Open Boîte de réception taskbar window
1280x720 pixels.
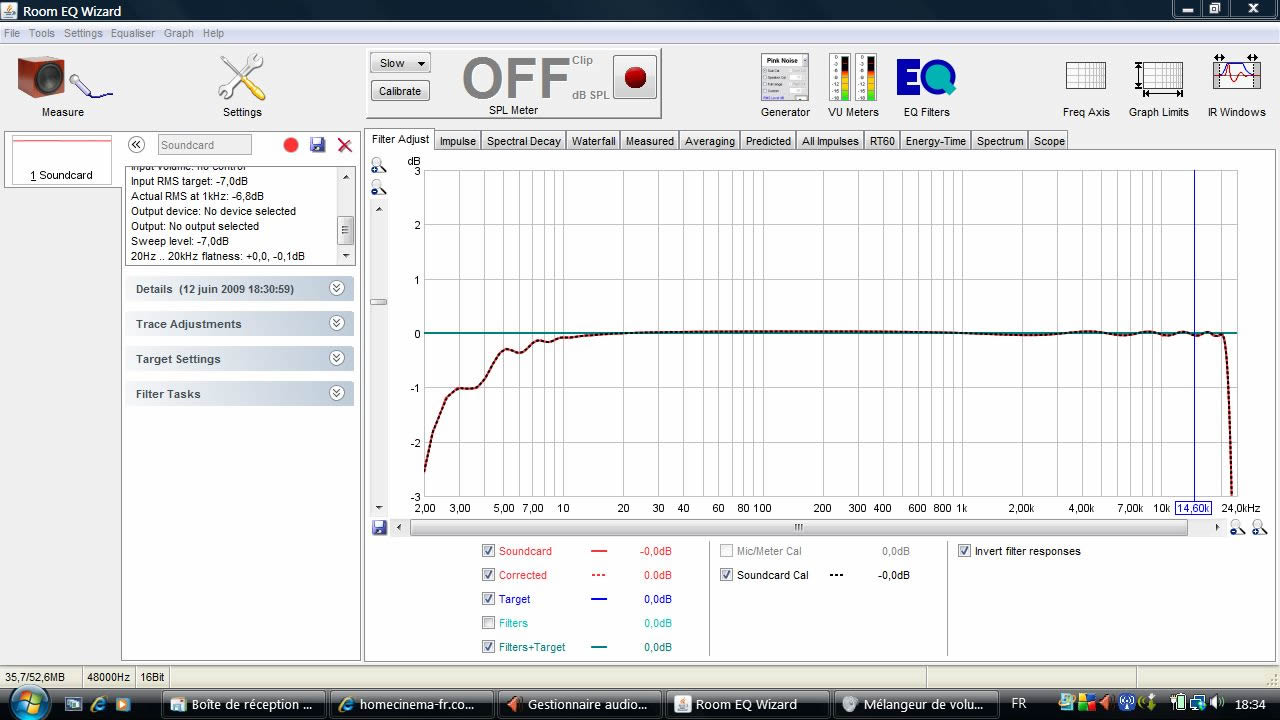244,704
